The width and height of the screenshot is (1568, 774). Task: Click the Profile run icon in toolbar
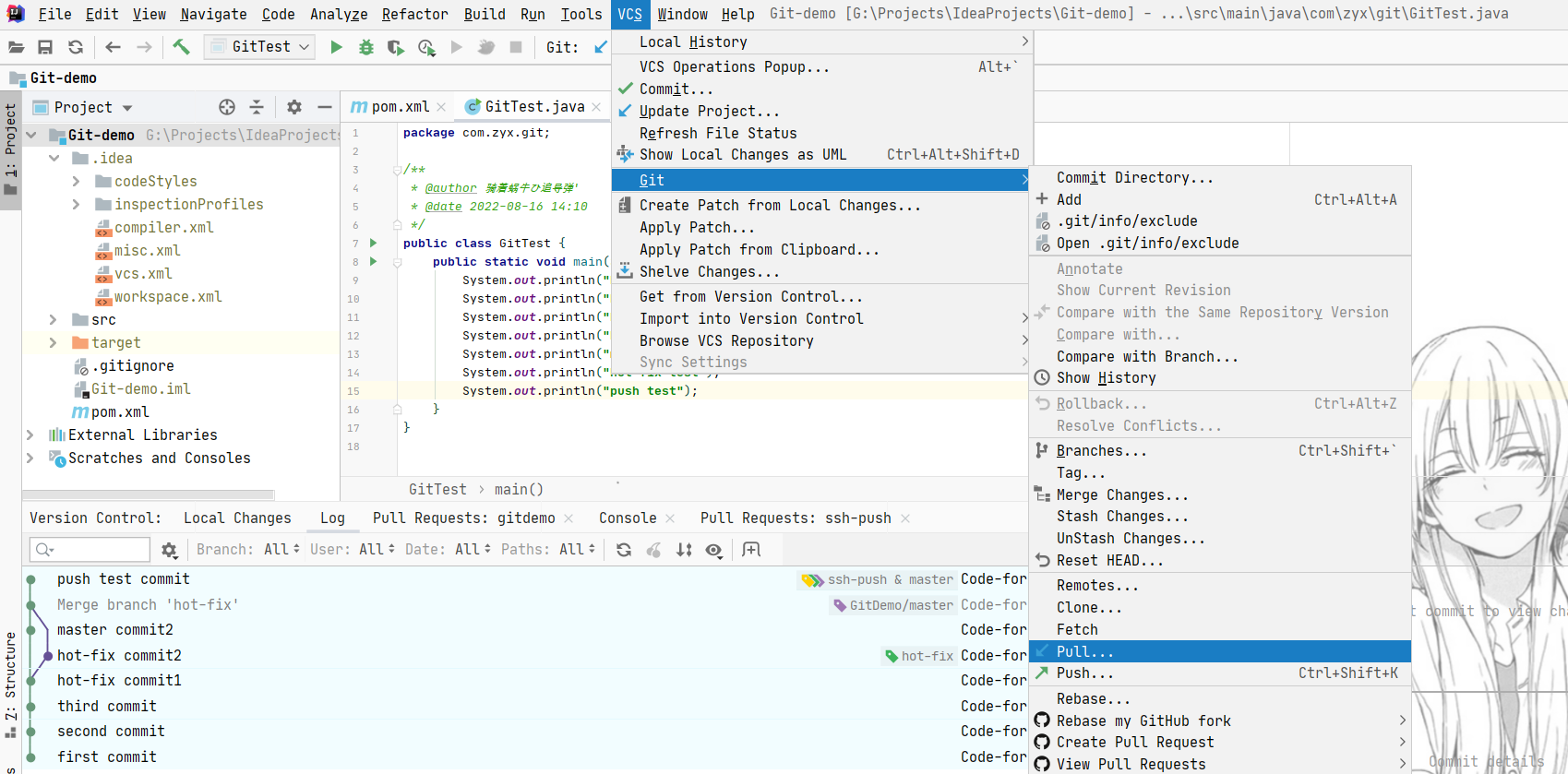pos(426,47)
